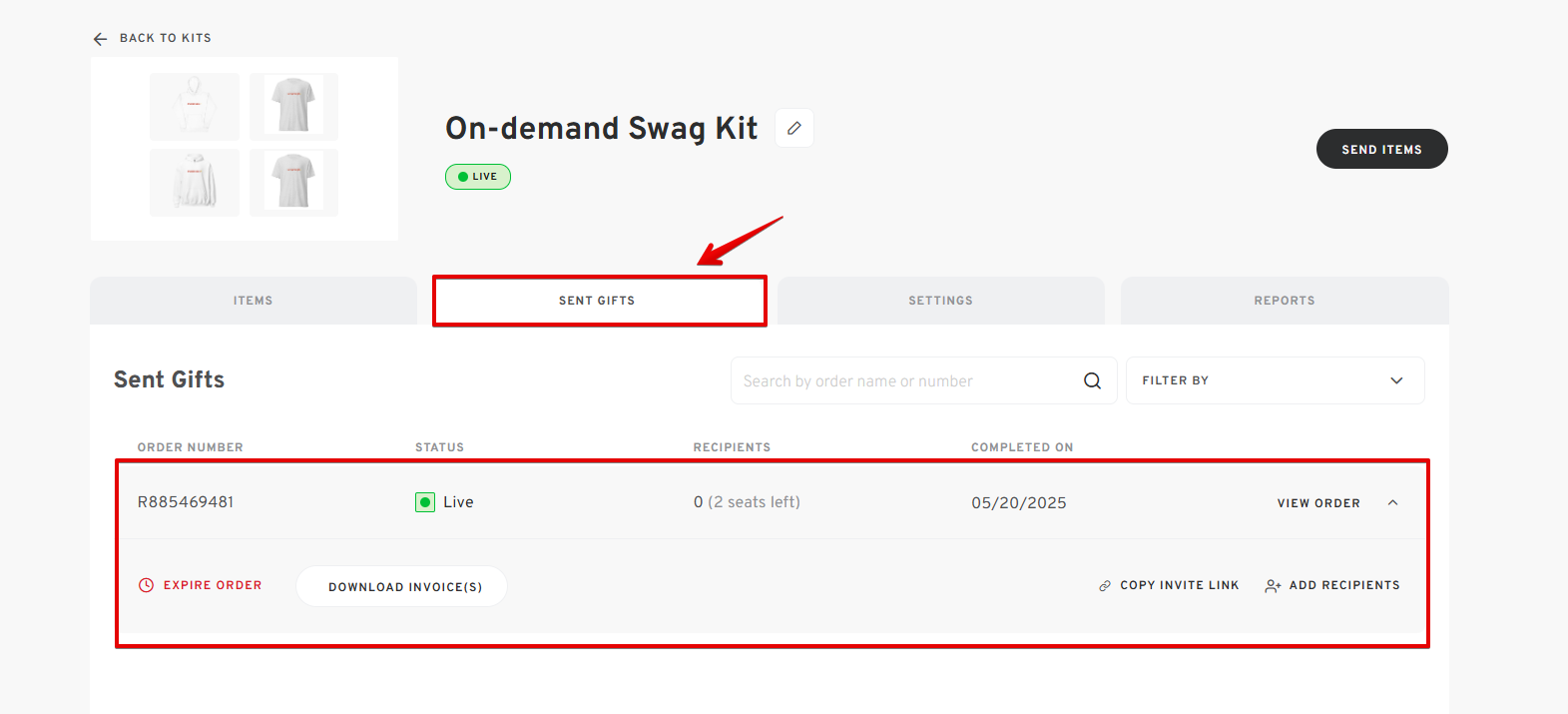Viewport: 1568px width, 714px height.
Task: Click the copy invite link chain icon
Action: click(x=1105, y=586)
